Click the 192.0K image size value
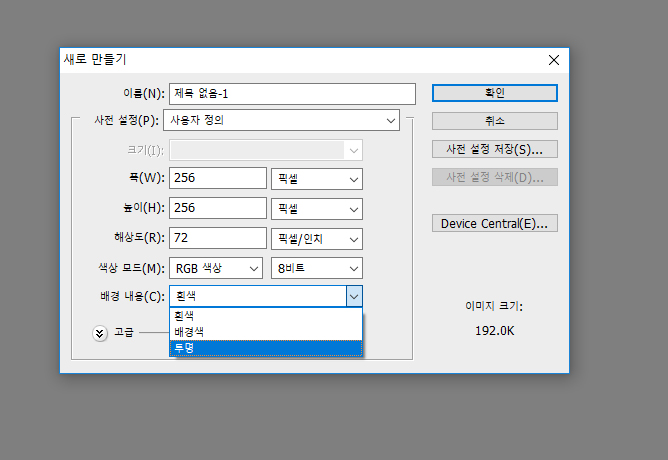The width and height of the screenshot is (668, 460). [x=495, y=331]
